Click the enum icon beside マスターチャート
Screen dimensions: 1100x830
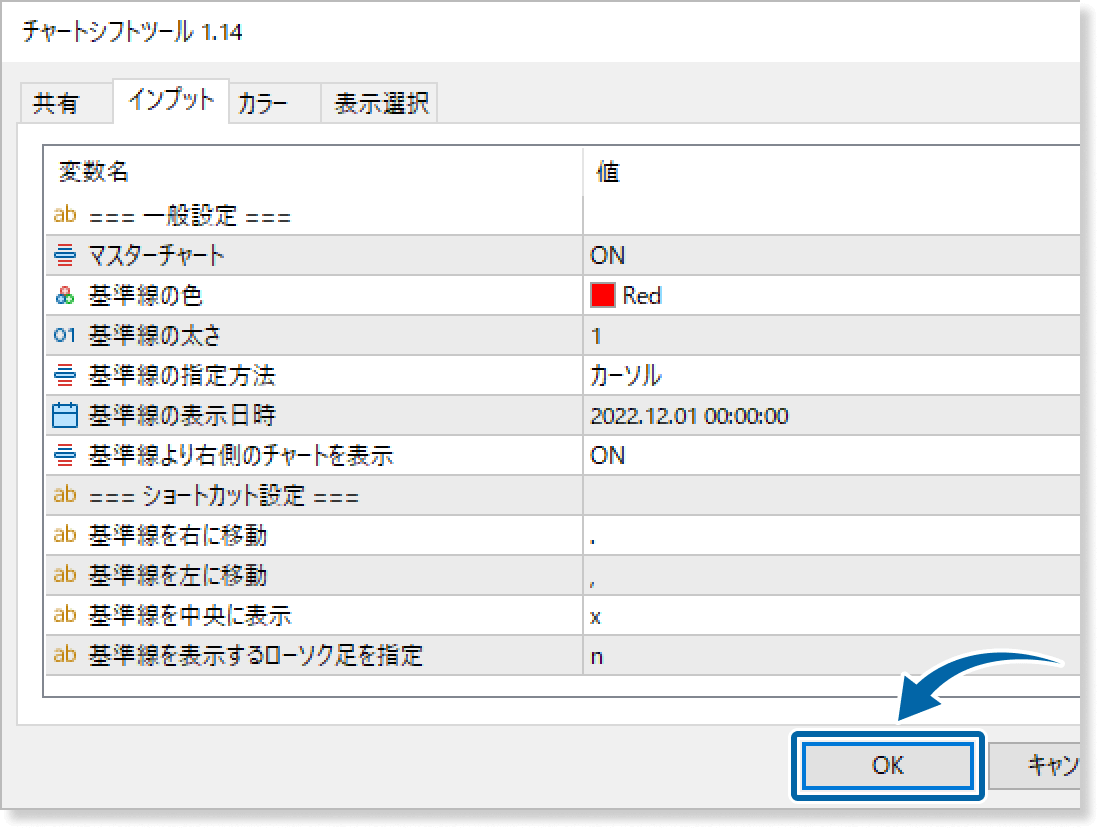[65, 255]
